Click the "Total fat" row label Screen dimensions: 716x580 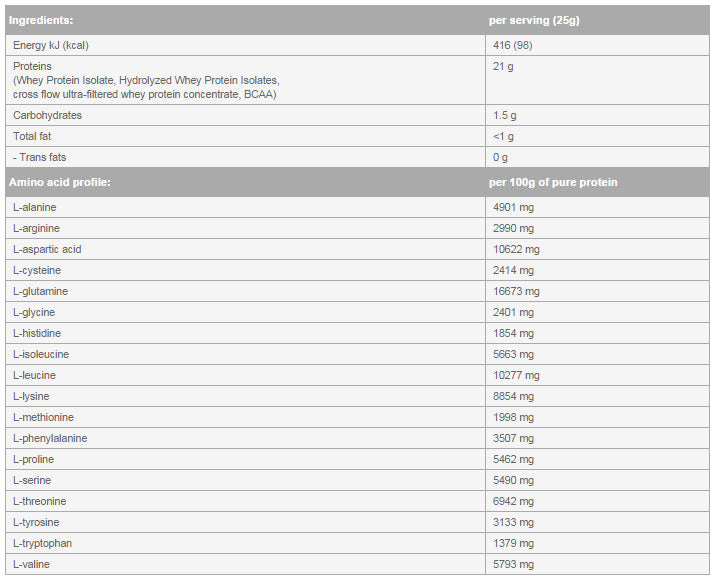[x=33, y=136]
